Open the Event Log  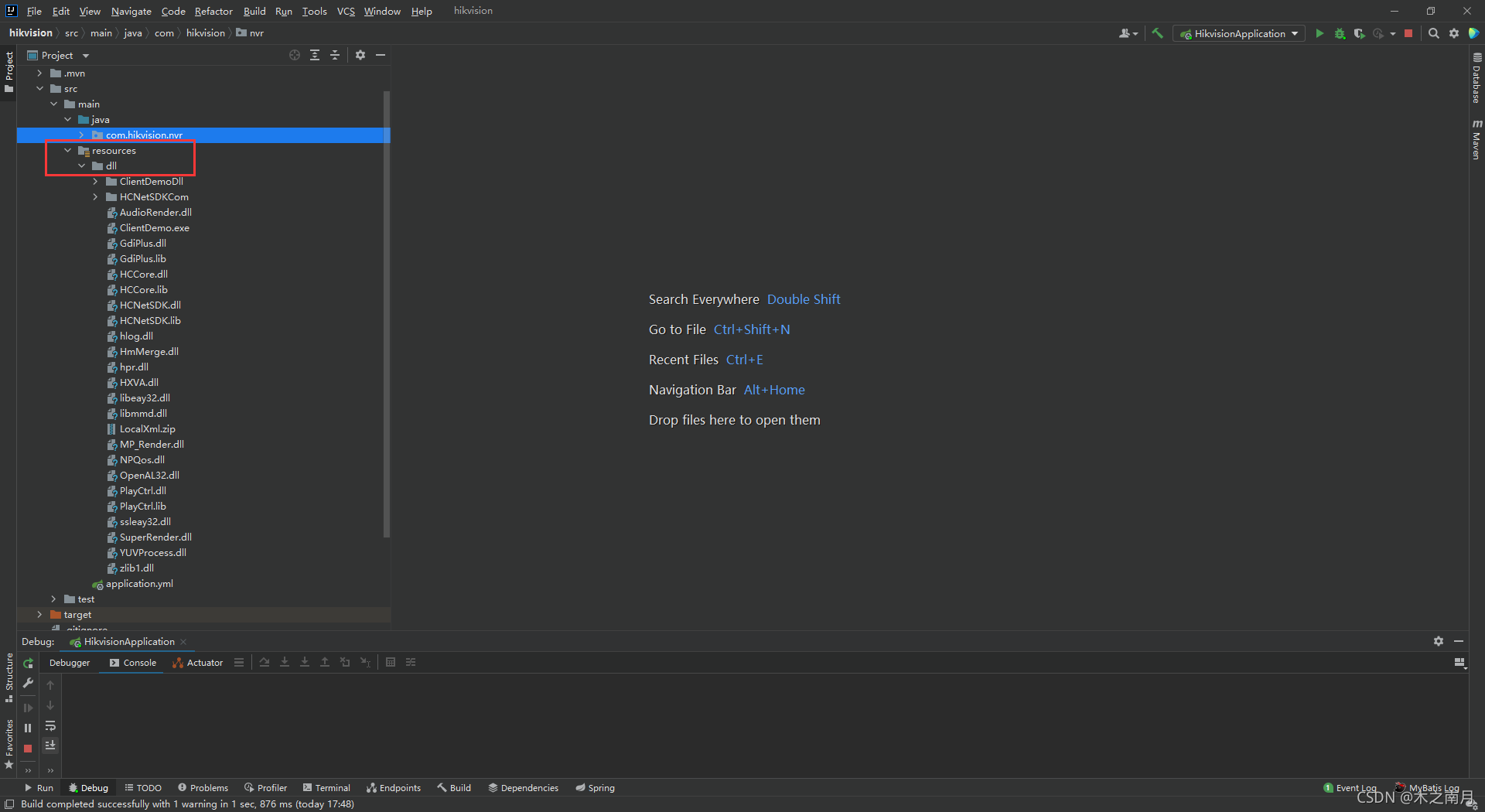[1350, 788]
